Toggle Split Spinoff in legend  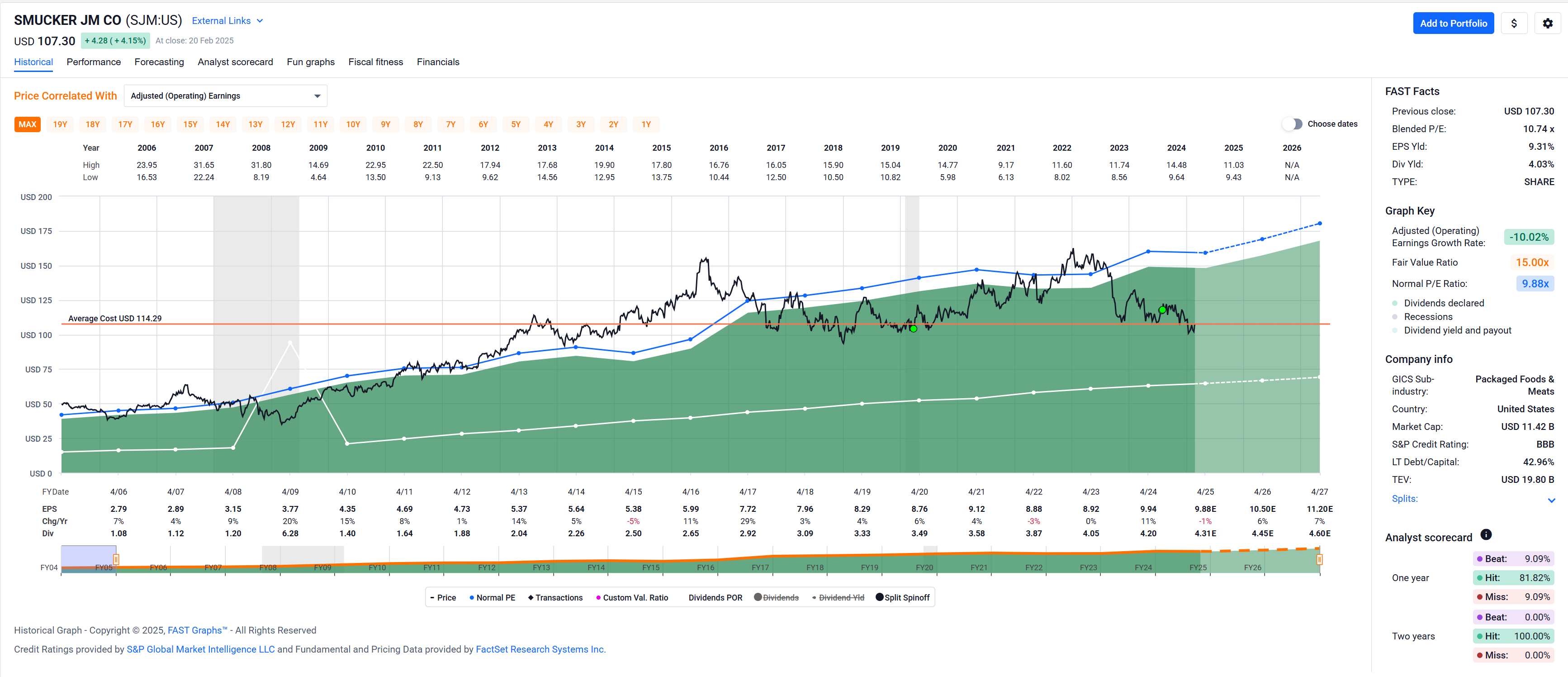point(903,597)
